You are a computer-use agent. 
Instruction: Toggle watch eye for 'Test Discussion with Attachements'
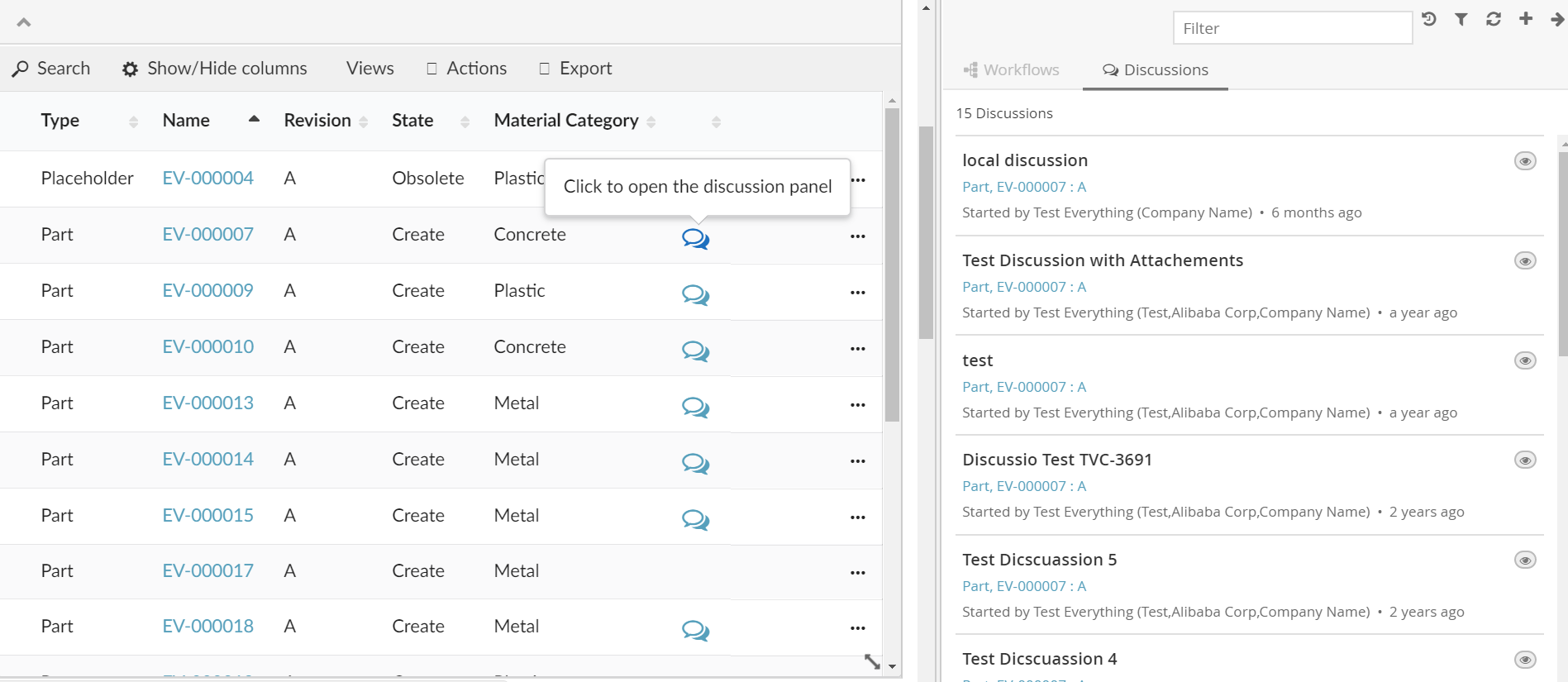pos(1525,261)
